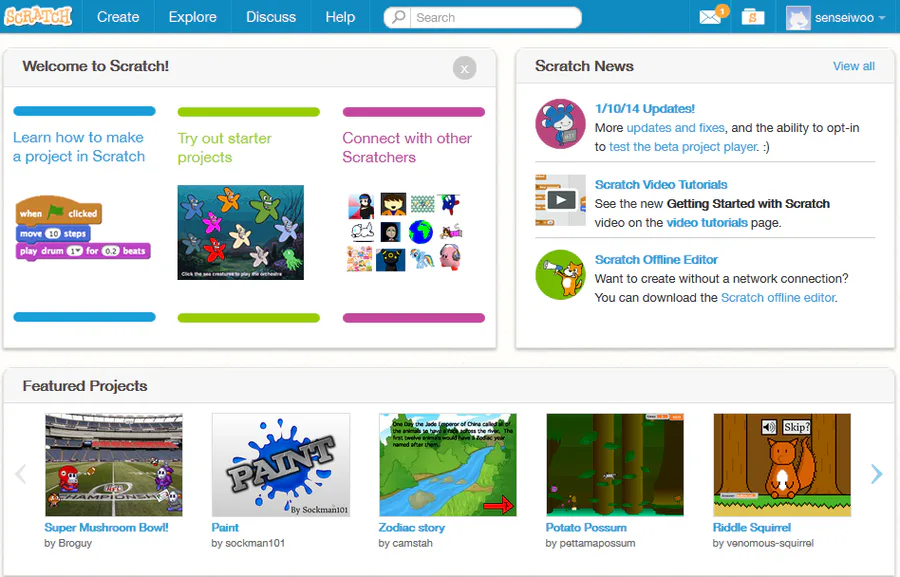Viewport: 900px width, 577px height.
Task: Click the Zodiac story title
Action: tap(412, 527)
